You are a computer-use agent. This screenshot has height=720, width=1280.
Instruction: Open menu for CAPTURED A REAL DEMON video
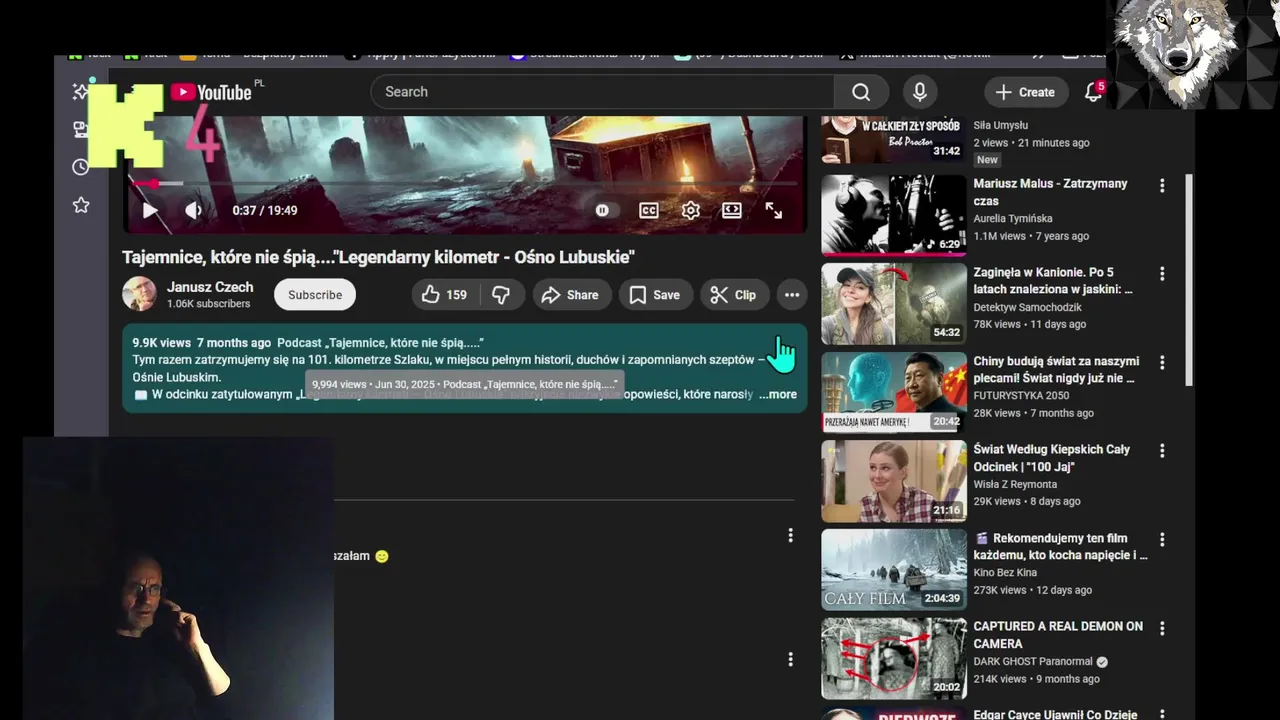(x=1162, y=629)
